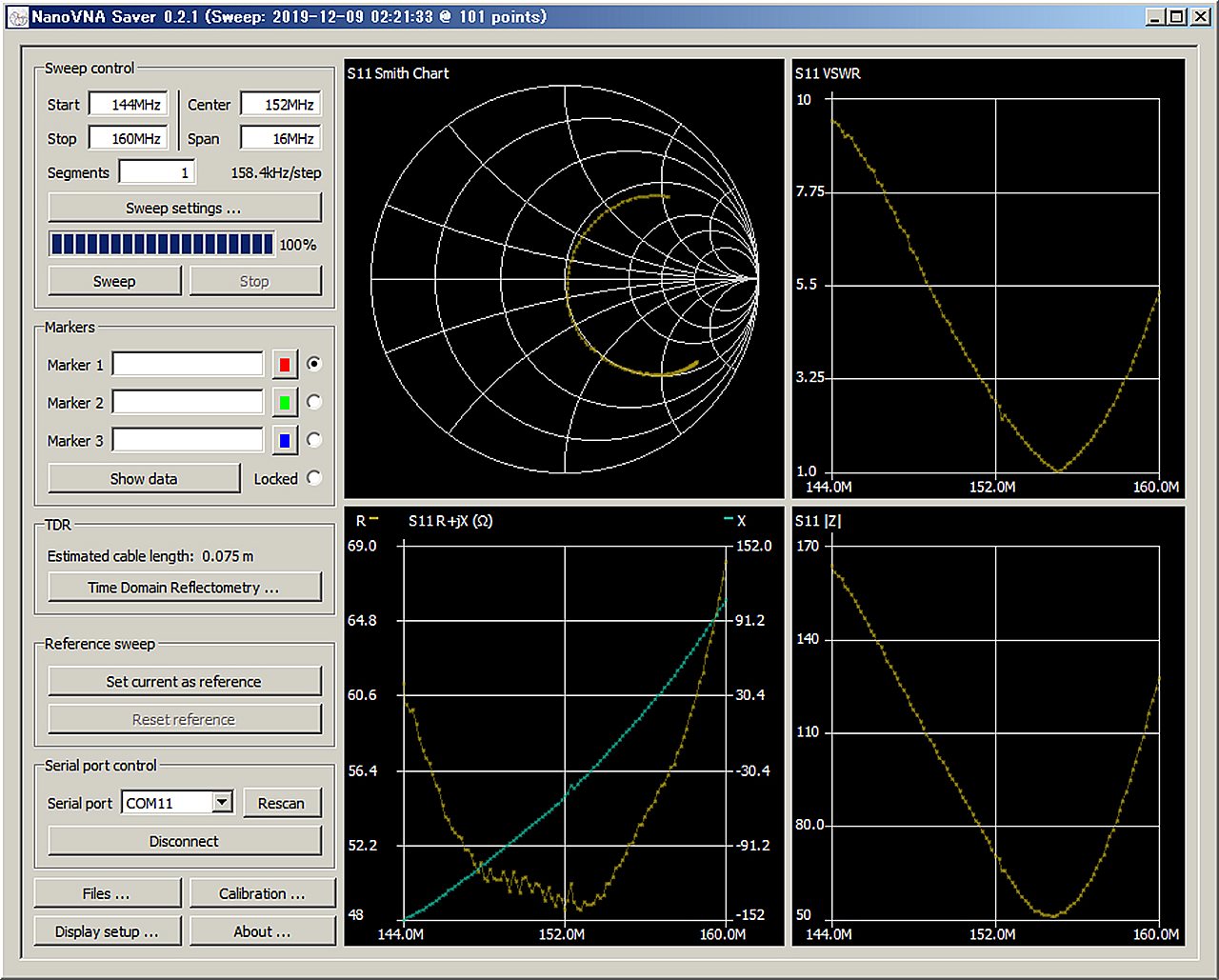Open the red Marker 1 color swatch
Screen dimensions: 1219x980
click(285, 365)
